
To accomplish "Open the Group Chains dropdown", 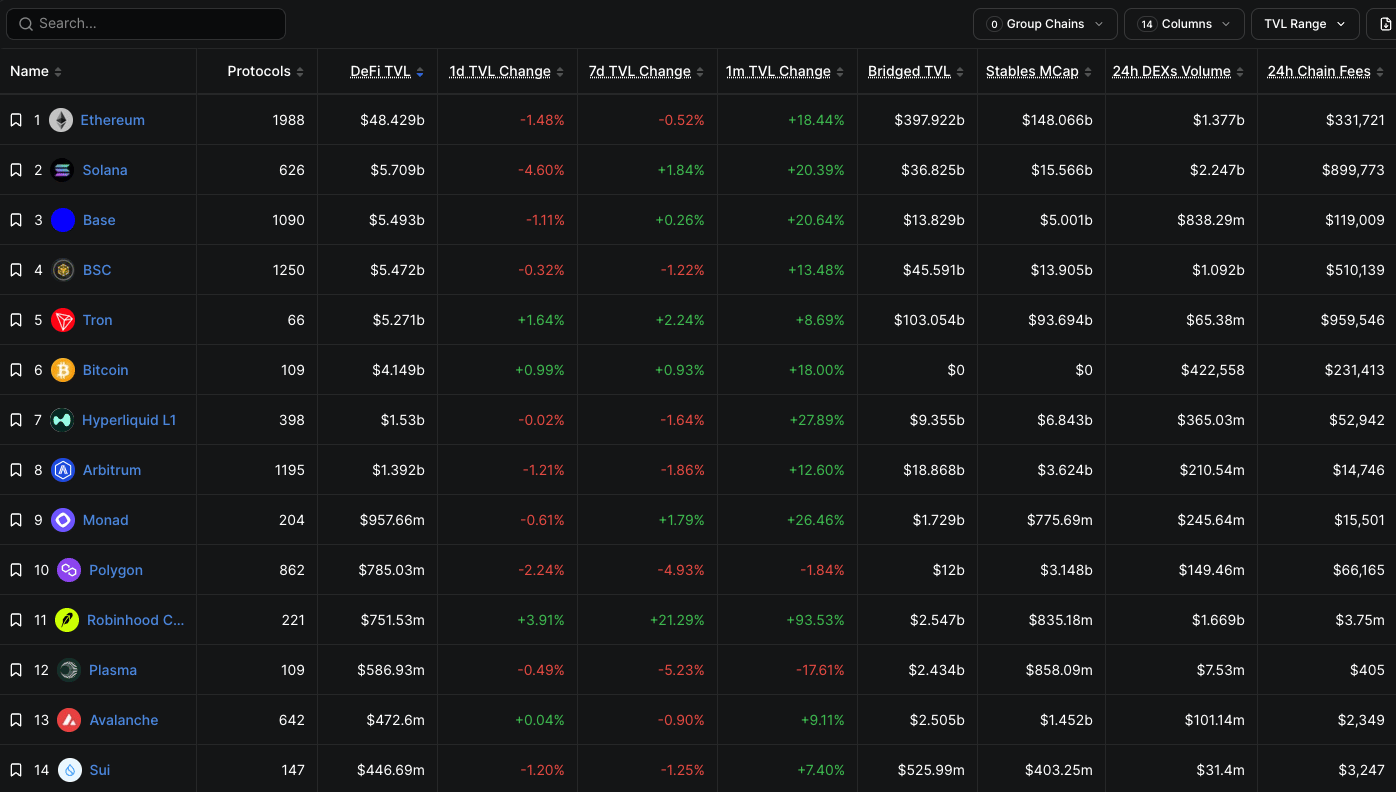I will click(1045, 24).
